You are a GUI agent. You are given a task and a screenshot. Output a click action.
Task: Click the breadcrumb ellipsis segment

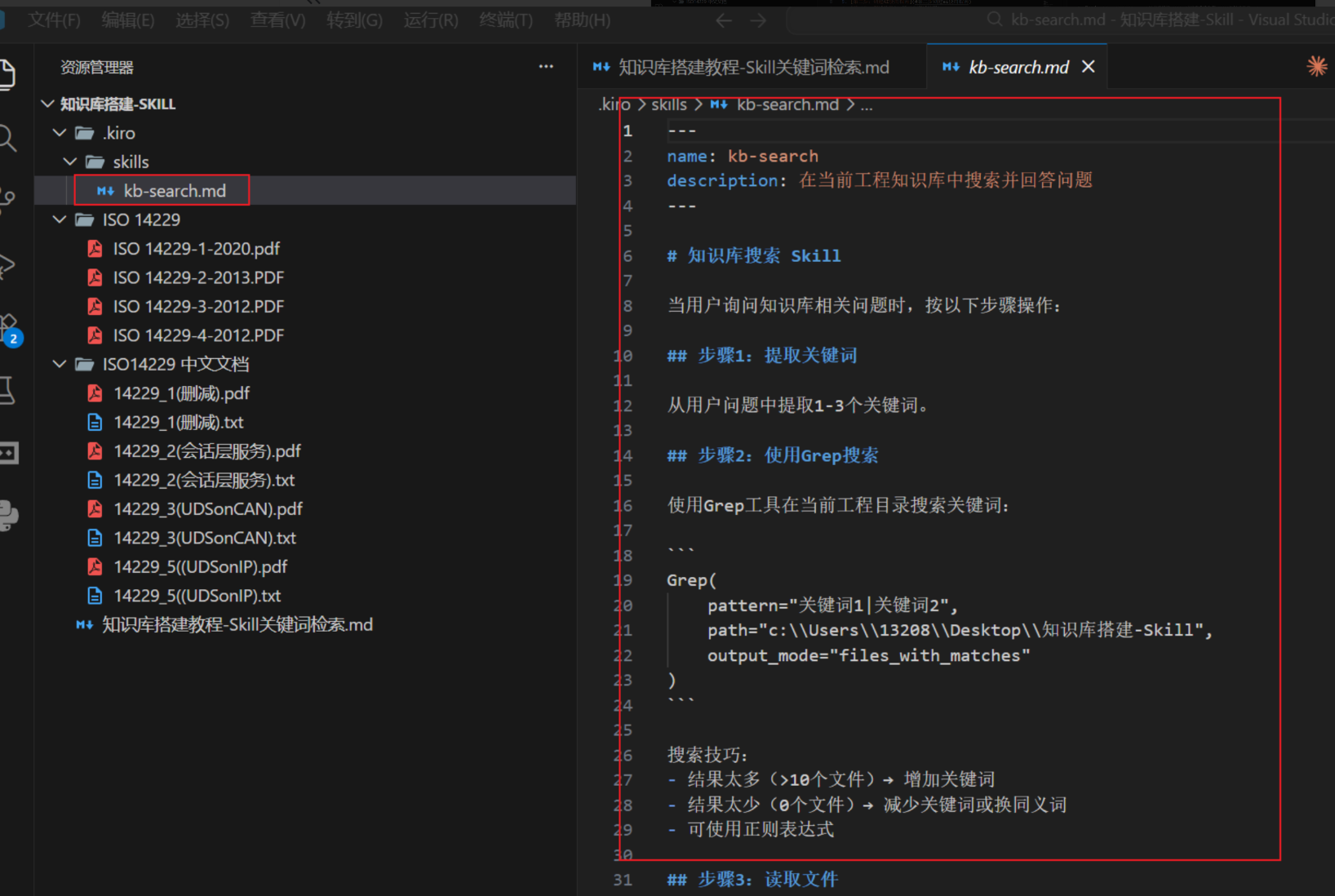[867, 105]
